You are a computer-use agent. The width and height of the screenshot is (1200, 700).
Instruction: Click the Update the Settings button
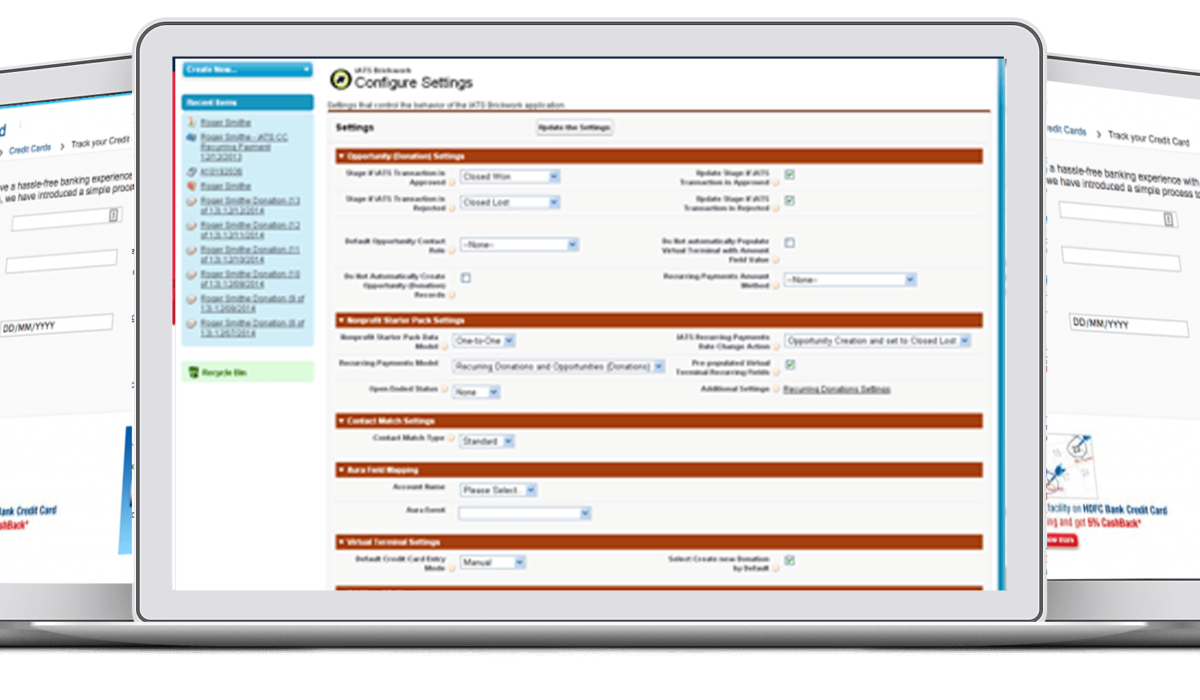point(574,128)
